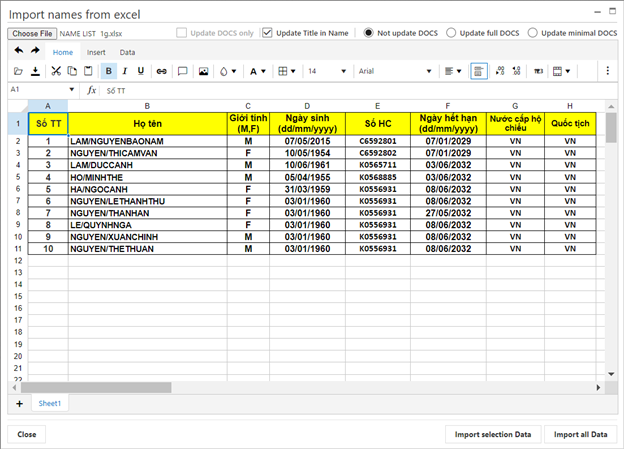Select cell with passport C6592802

coord(378,153)
